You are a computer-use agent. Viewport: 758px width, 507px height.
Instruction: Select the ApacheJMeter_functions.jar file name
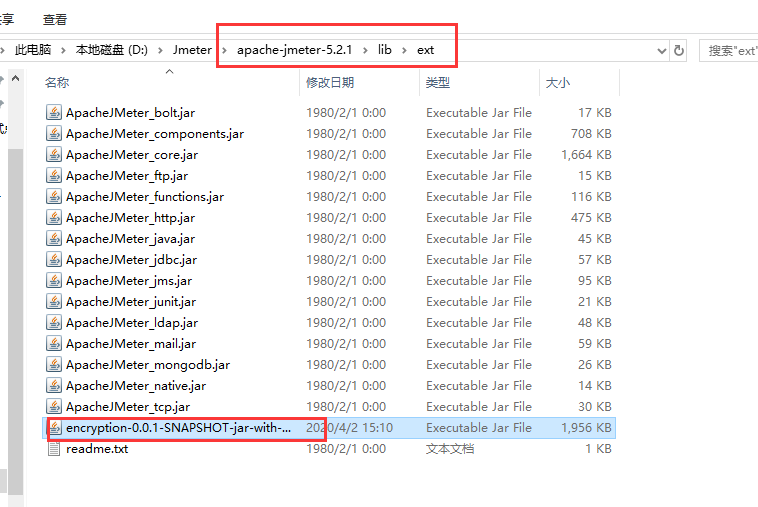(144, 197)
